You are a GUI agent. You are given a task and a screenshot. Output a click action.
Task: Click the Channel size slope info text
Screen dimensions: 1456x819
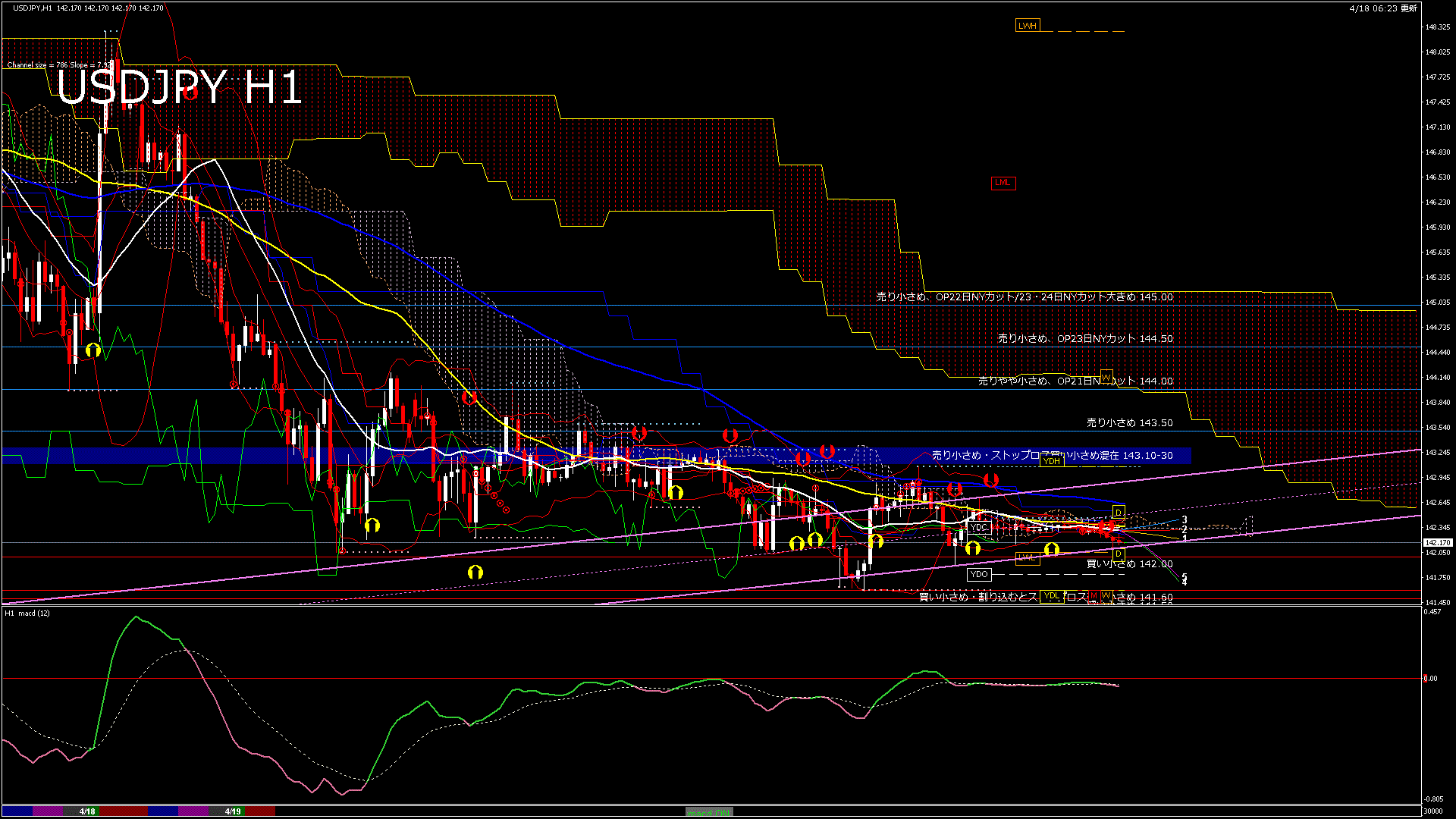pyautogui.click(x=59, y=65)
